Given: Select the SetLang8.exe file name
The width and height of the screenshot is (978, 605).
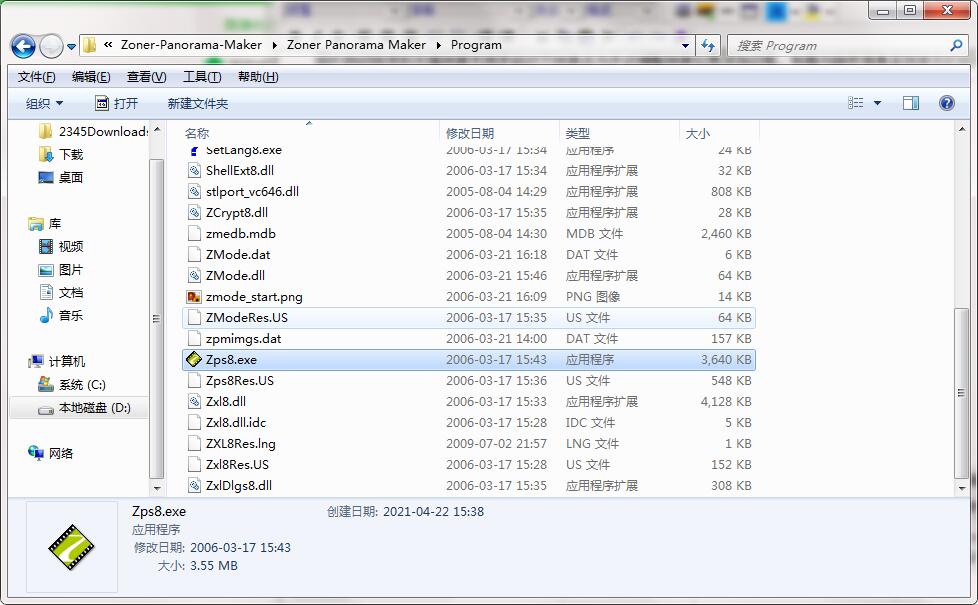Looking at the screenshot, I should point(243,150).
